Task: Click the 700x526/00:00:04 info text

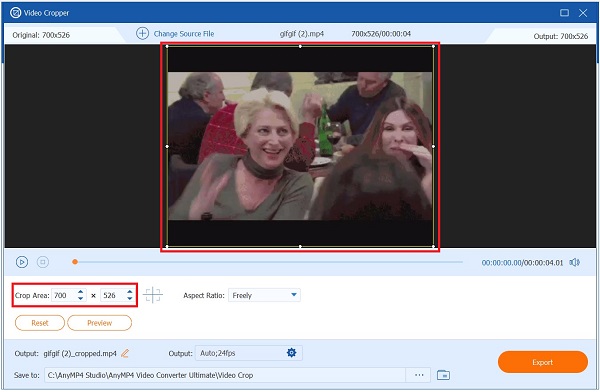Action: coord(381,34)
